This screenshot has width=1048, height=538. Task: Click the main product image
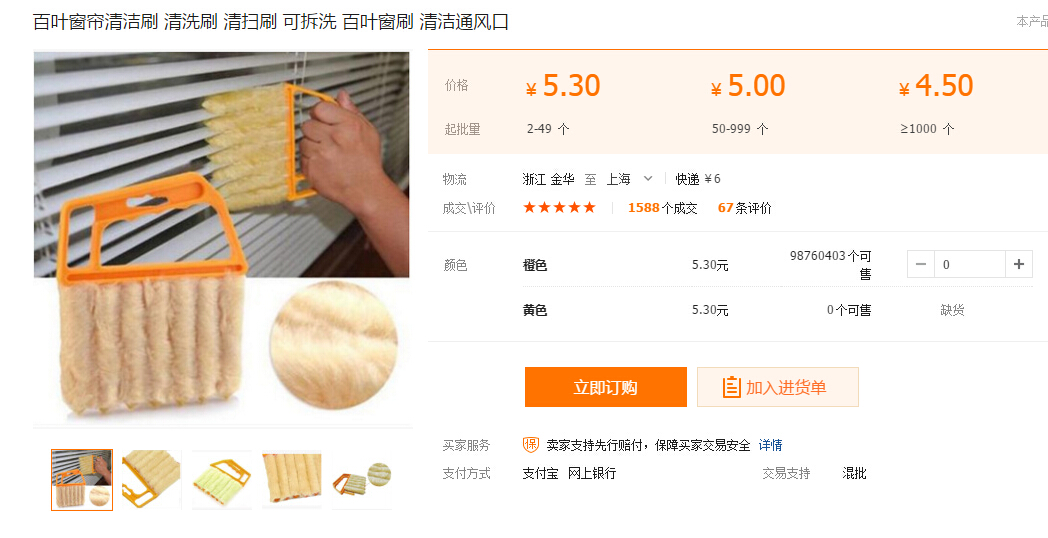pos(222,237)
